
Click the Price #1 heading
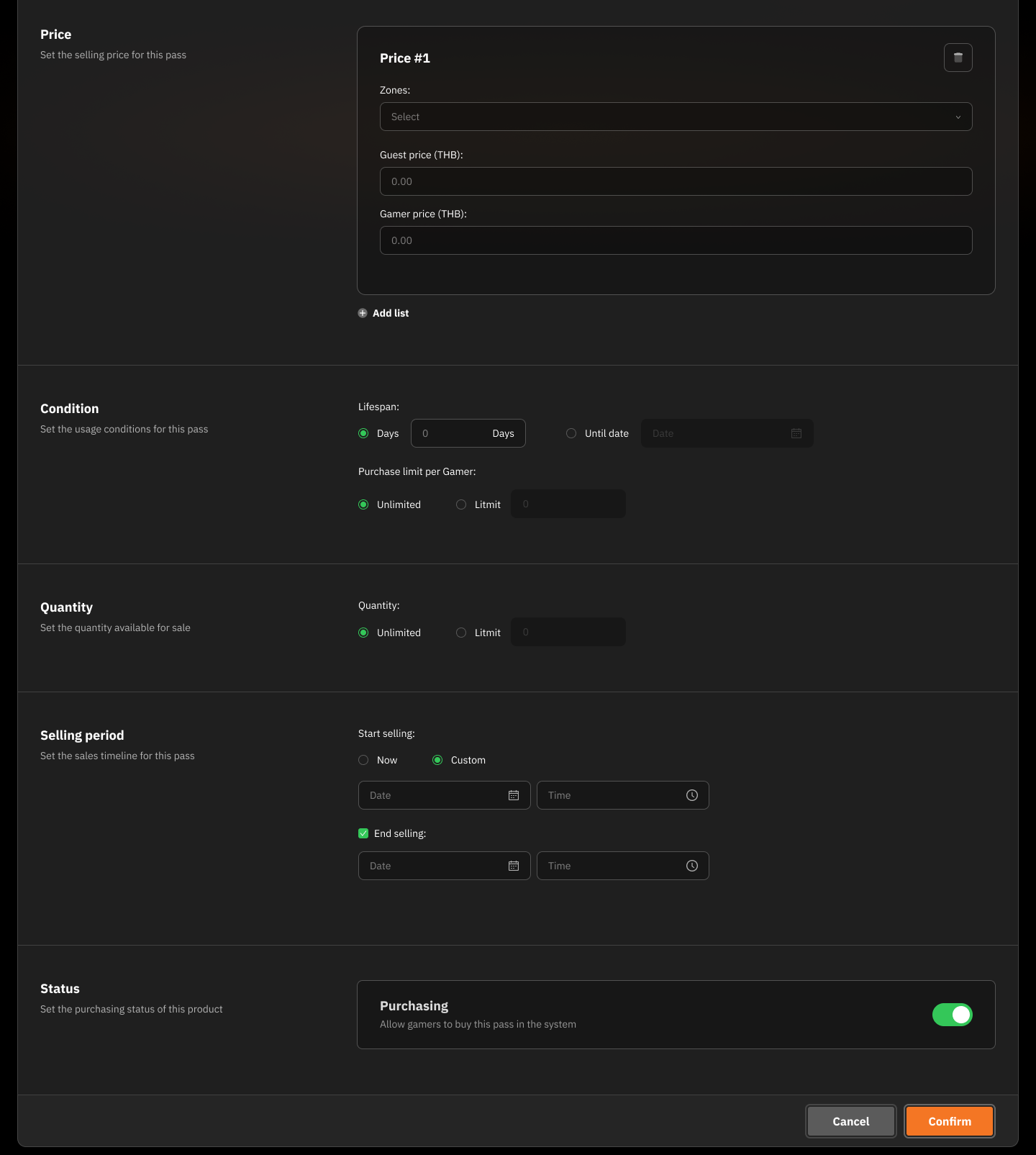(405, 58)
